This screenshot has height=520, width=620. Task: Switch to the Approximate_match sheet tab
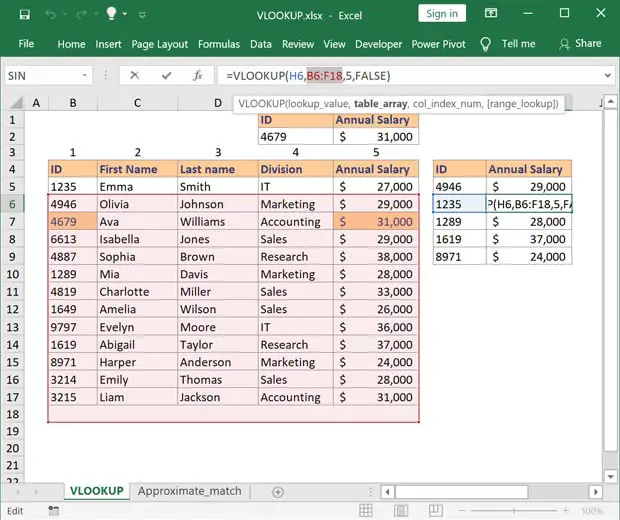(x=189, y=491)
